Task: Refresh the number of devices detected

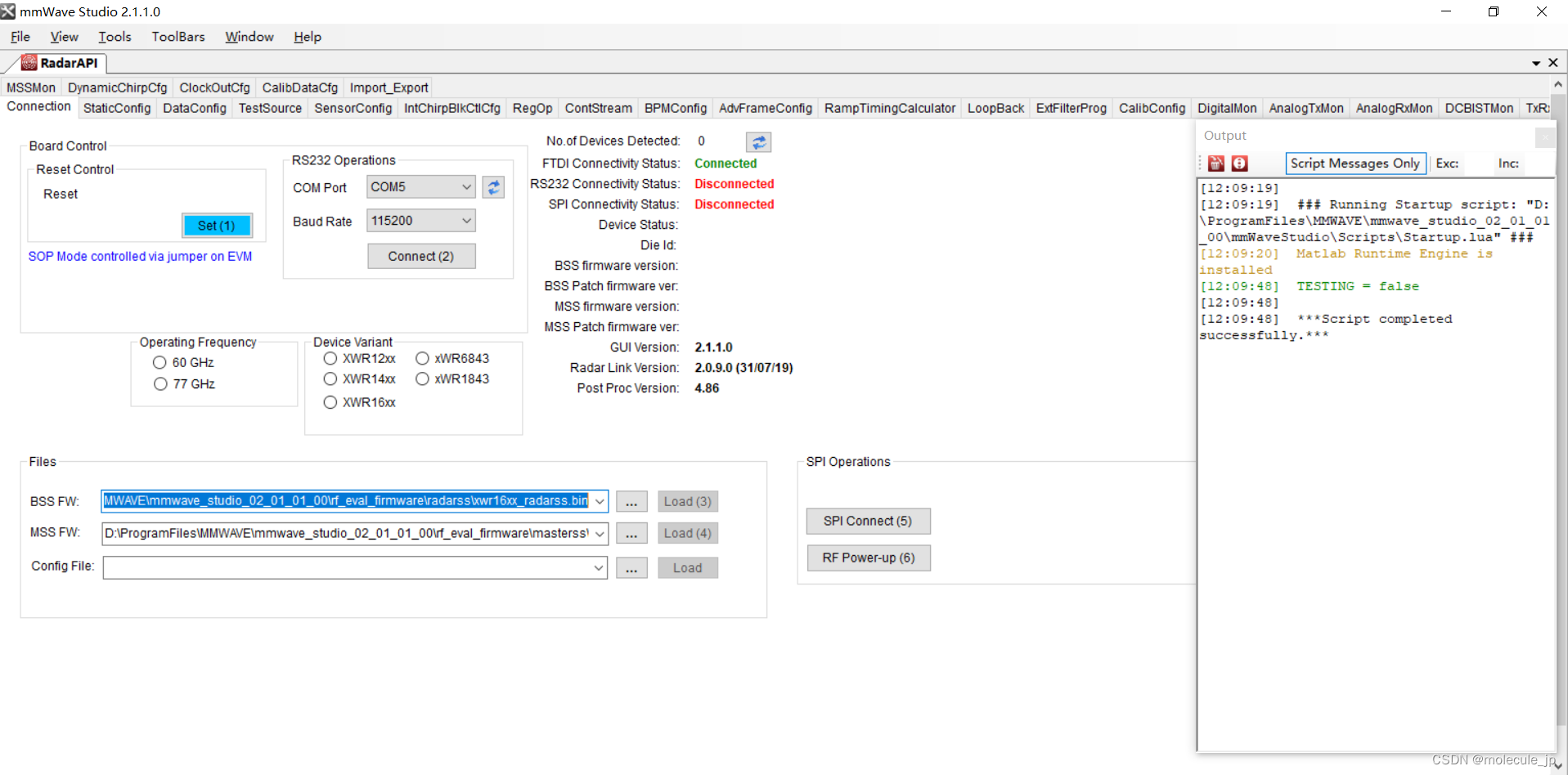Action: [759, 142]
